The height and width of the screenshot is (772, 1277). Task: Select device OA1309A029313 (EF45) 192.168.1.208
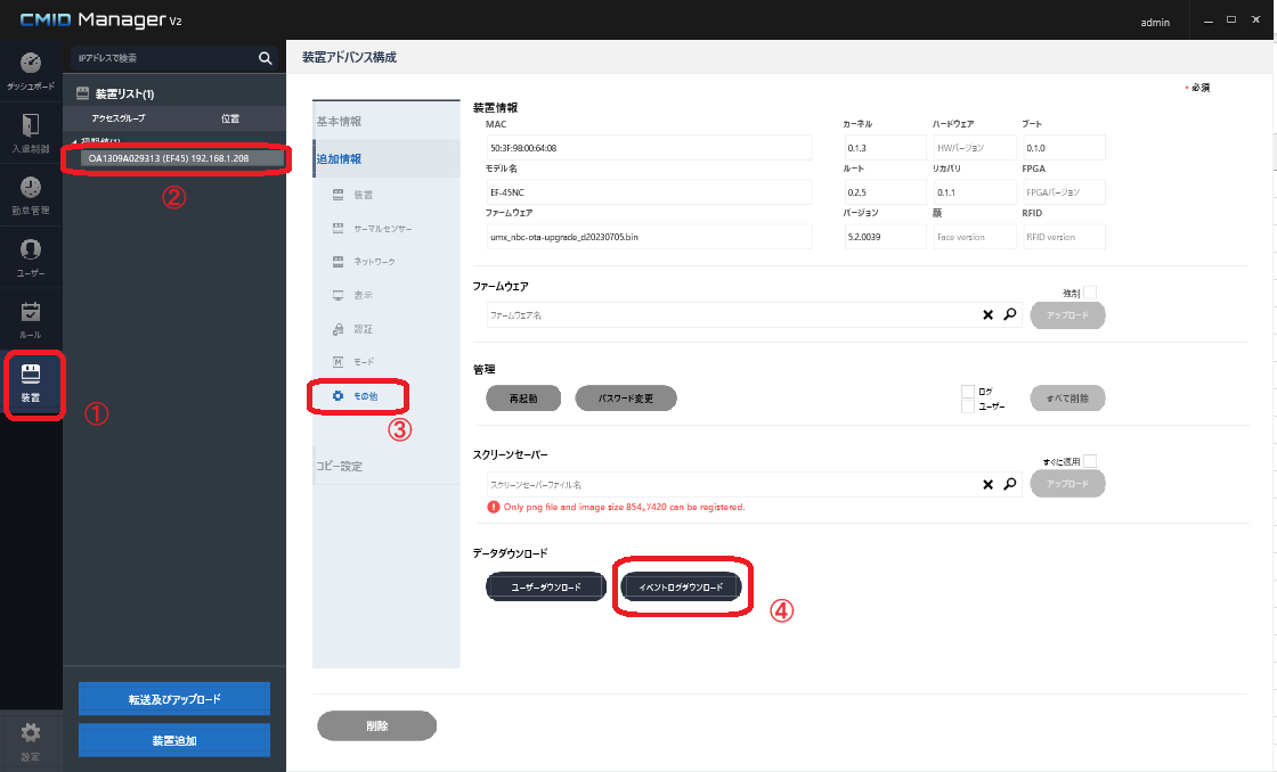183,158
